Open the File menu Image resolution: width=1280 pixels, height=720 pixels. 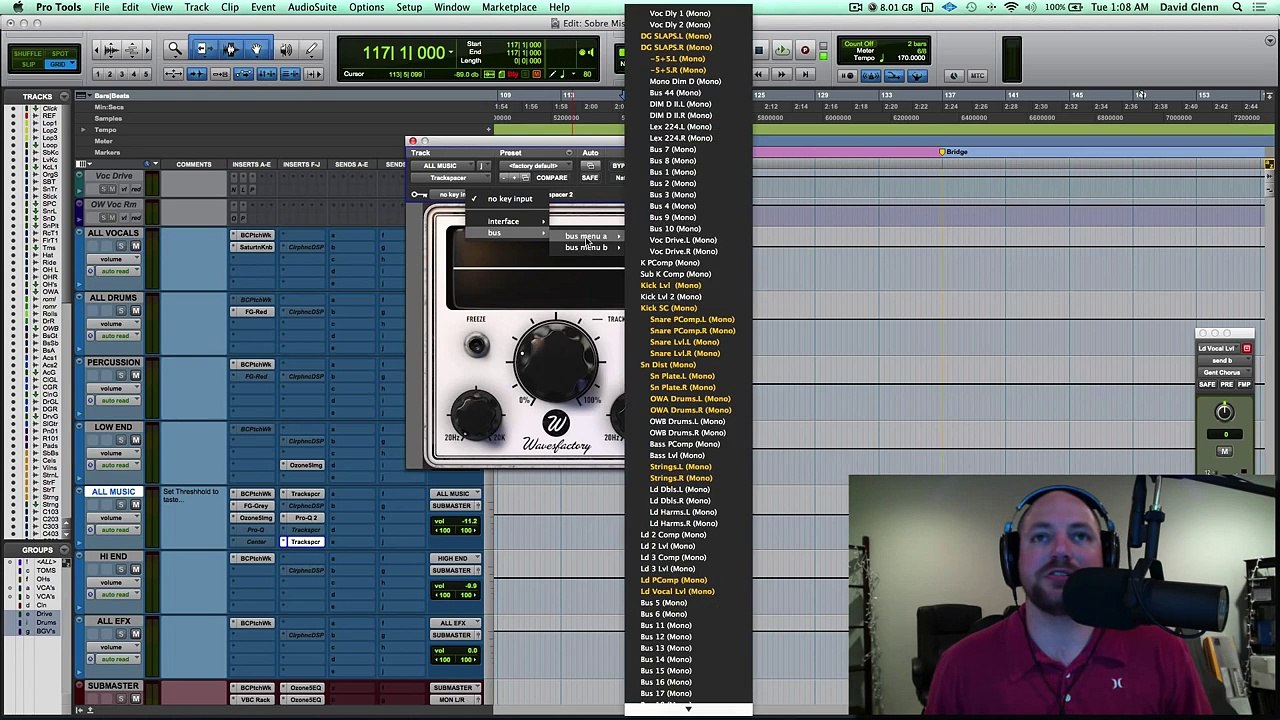[x=101, y=7]
